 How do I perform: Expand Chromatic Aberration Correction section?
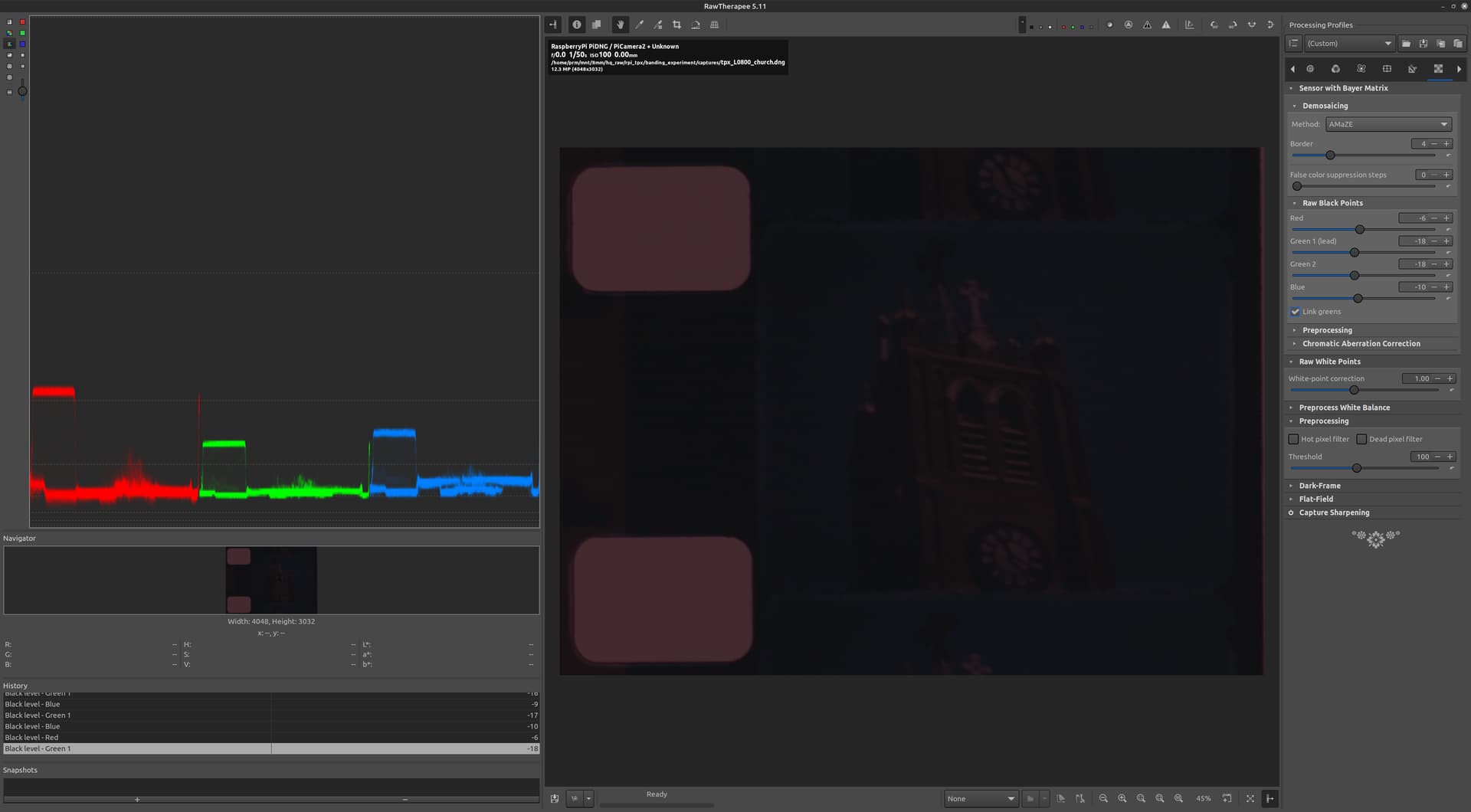[1361, 344]
